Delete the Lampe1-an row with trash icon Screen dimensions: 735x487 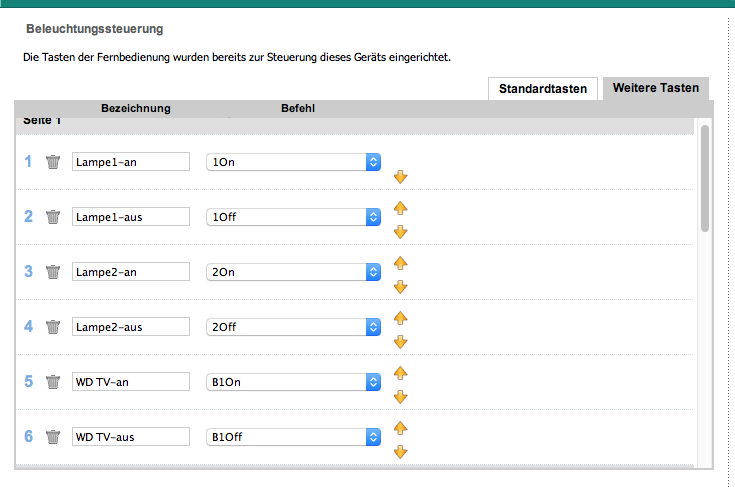click(53, 162)
